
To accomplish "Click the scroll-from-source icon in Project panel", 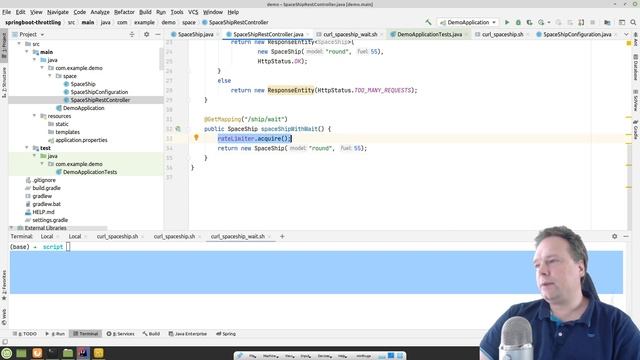I will pos(132,35).
